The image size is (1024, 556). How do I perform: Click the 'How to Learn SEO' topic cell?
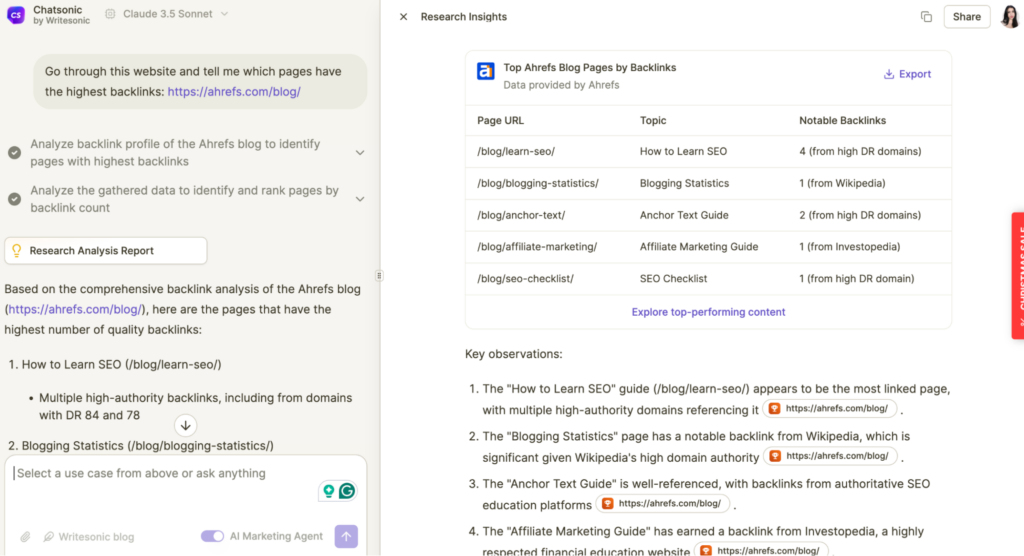coord(683,152)
